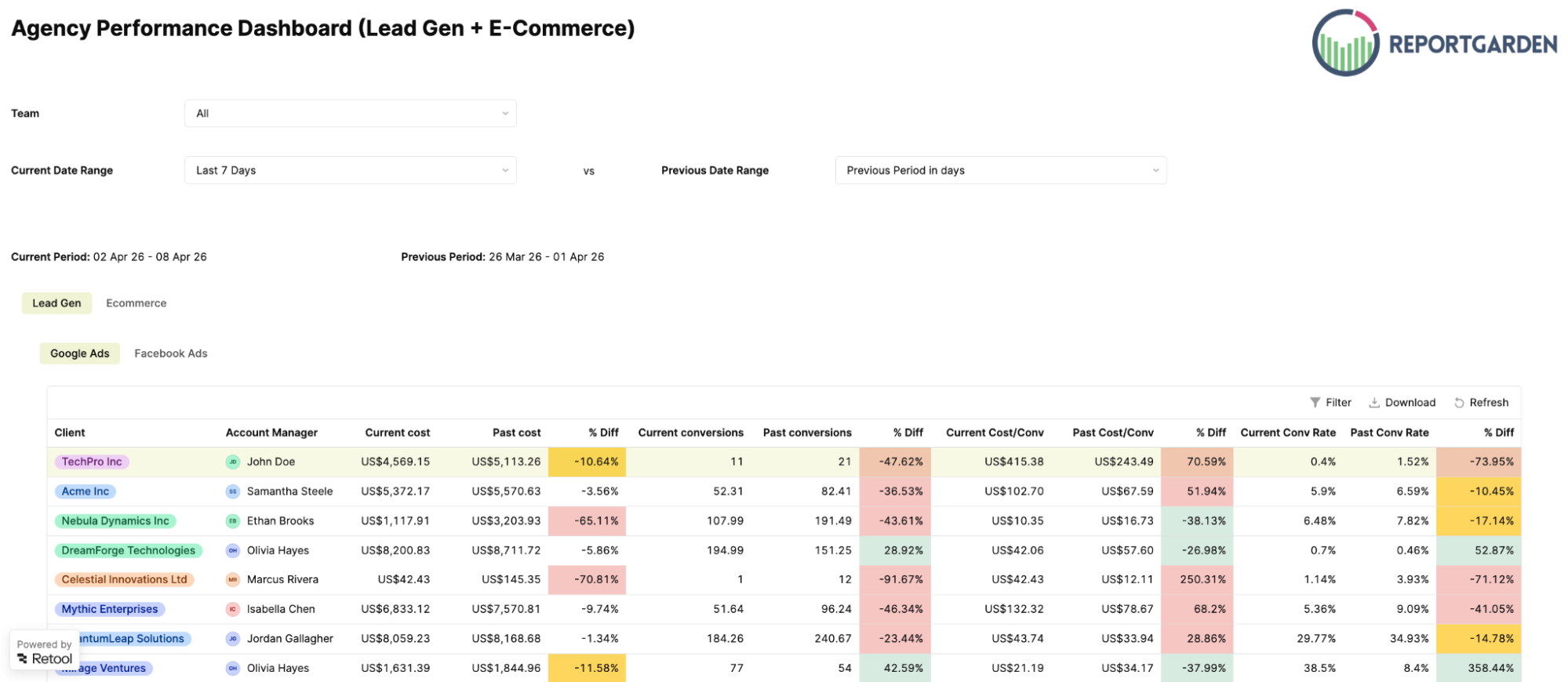Click Samantha Steele's avatar icon
Screen dimensions: 1568x682
click(233, 492)
